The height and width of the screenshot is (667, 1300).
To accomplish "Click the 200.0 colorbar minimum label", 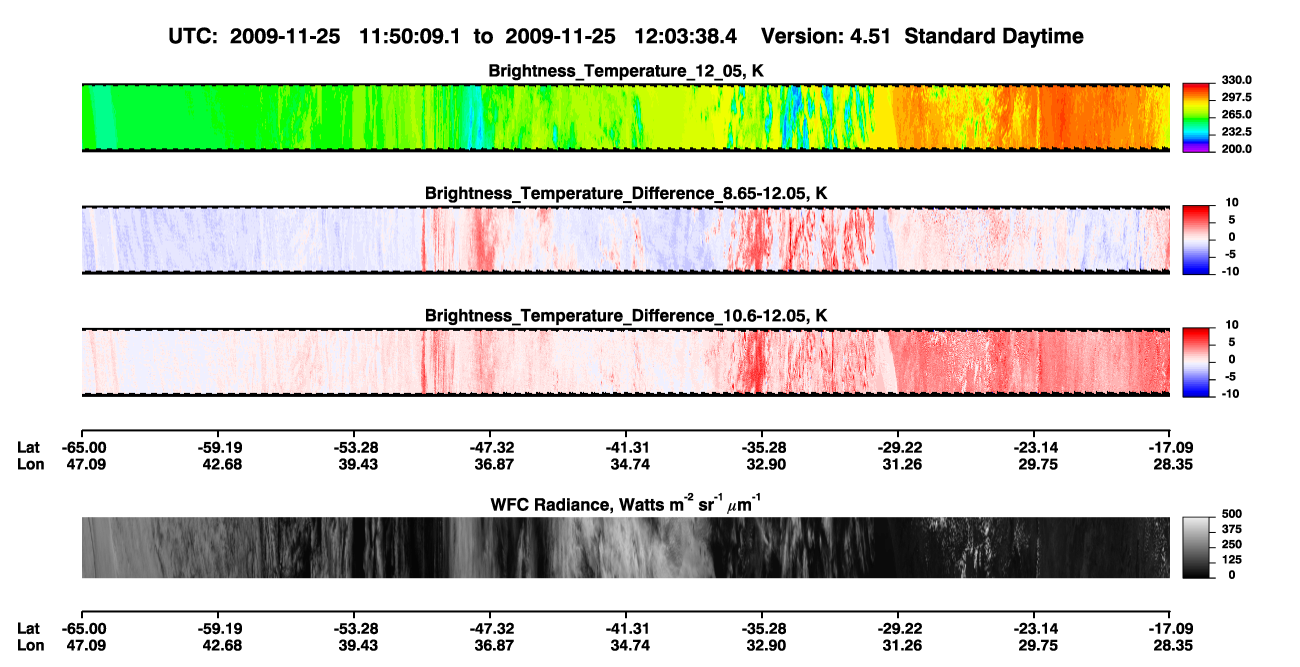I will (x=1237, y=148).
